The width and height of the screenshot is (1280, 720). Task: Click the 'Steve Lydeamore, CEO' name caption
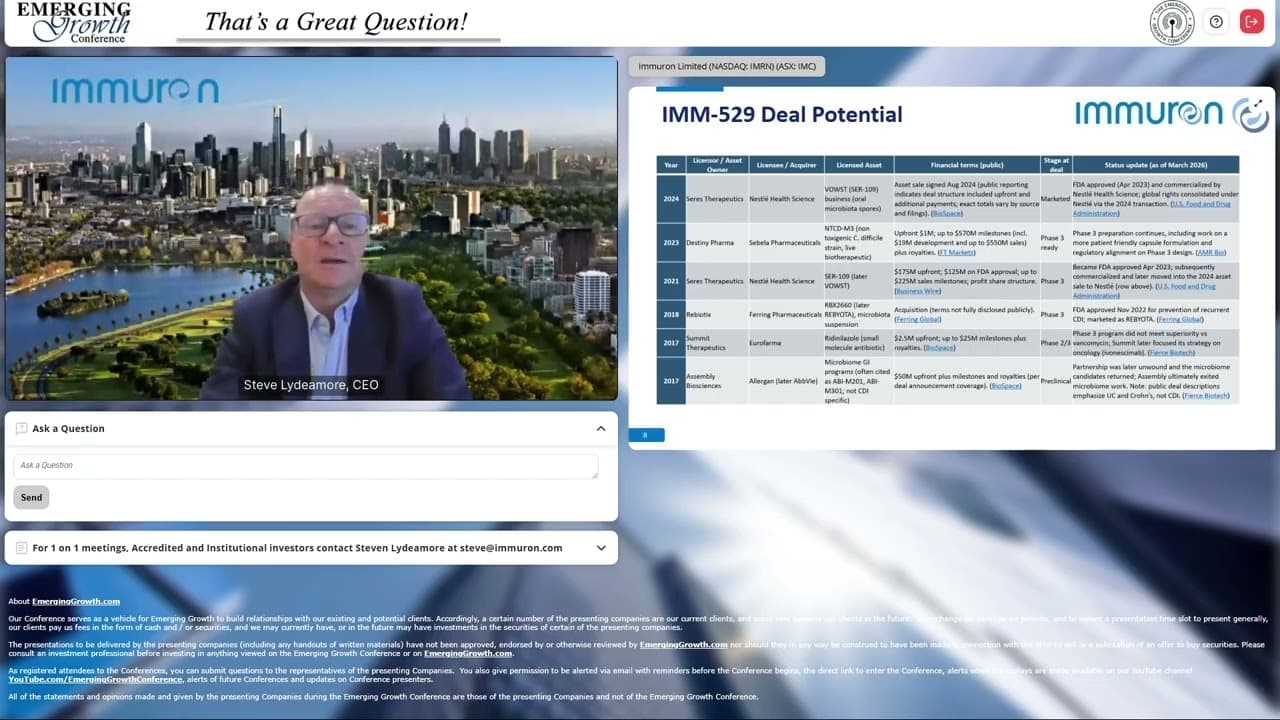pos(311,385)
